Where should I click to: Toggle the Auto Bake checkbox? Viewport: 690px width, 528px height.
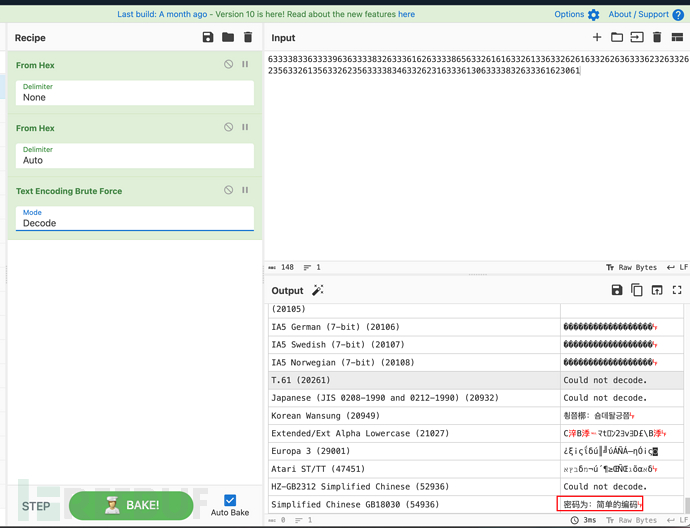click(x=230, y=500)
